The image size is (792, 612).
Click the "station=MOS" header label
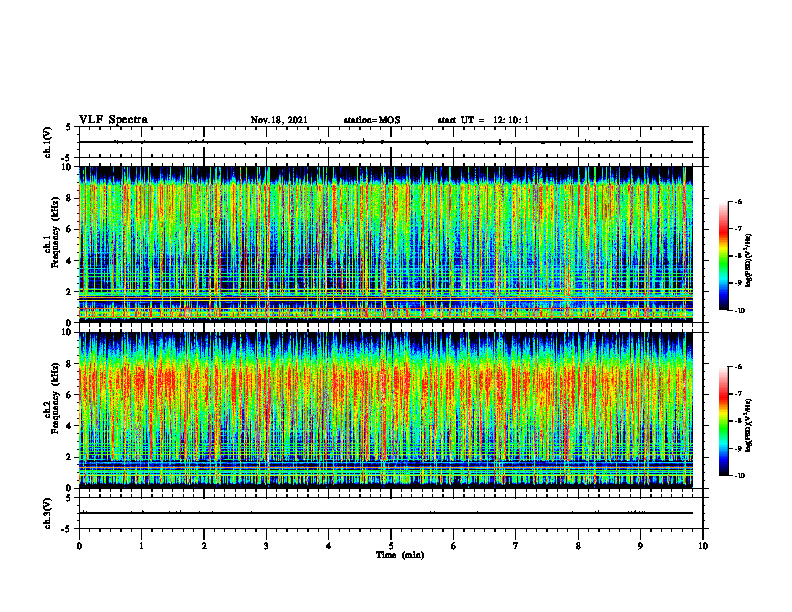(372, 120)
